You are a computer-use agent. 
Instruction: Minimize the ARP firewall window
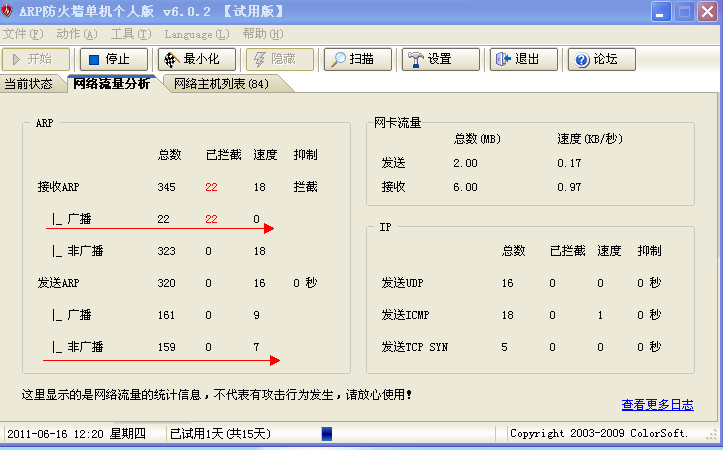click(x=661, y=12)
